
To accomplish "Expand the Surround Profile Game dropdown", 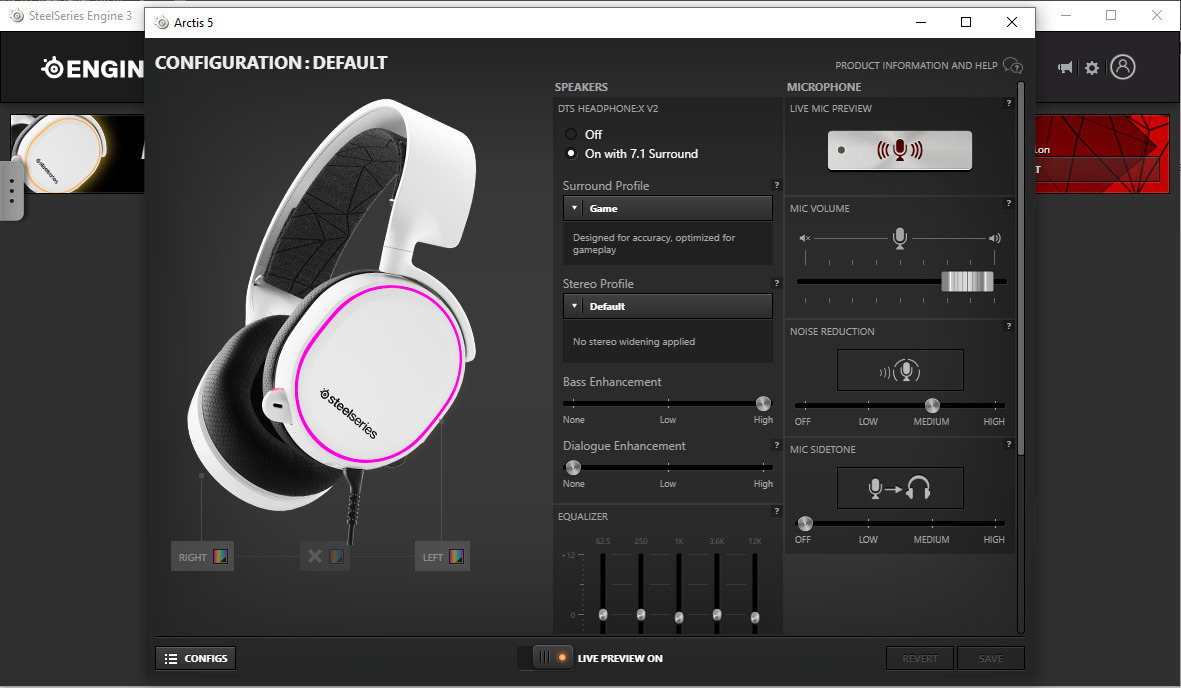I will pos(667,208).
